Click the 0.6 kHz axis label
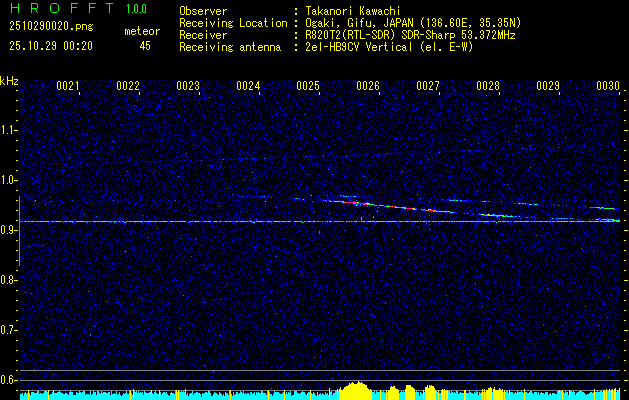The width and height of the screenshot is (629, 400). tap(8, 380)
